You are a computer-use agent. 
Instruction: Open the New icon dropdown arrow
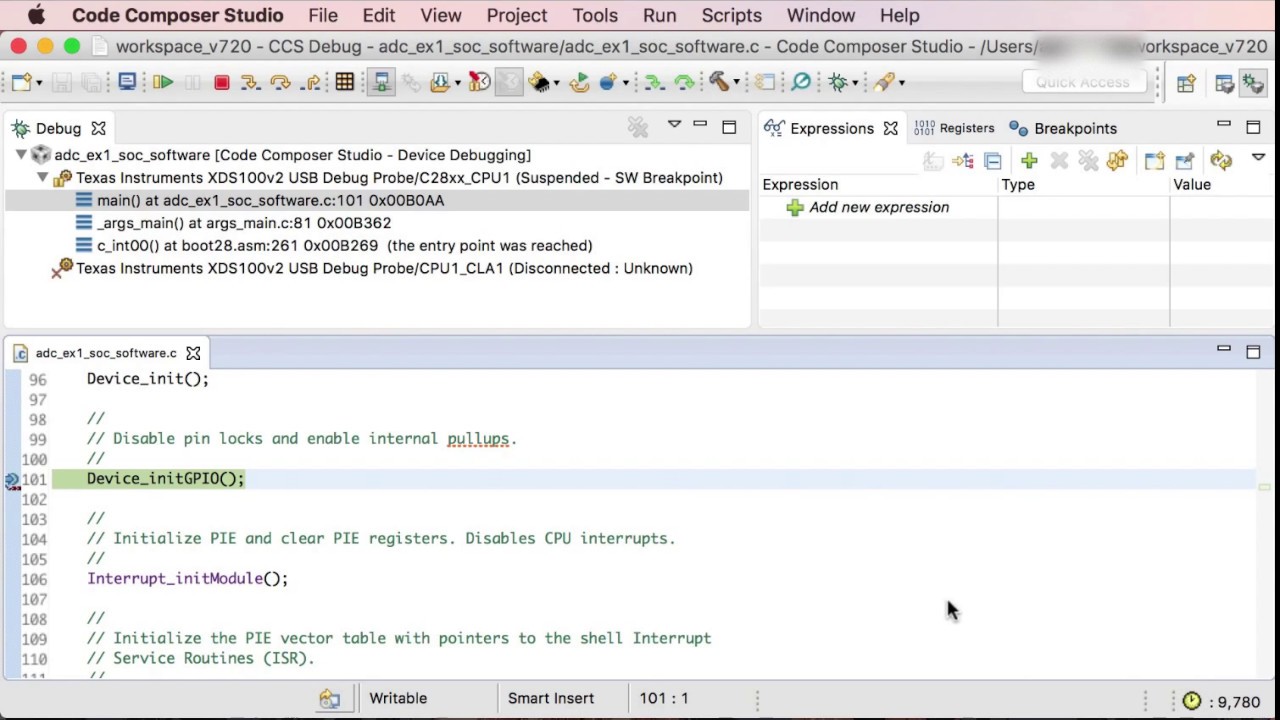pyautogui.click(x=39, y=83)
